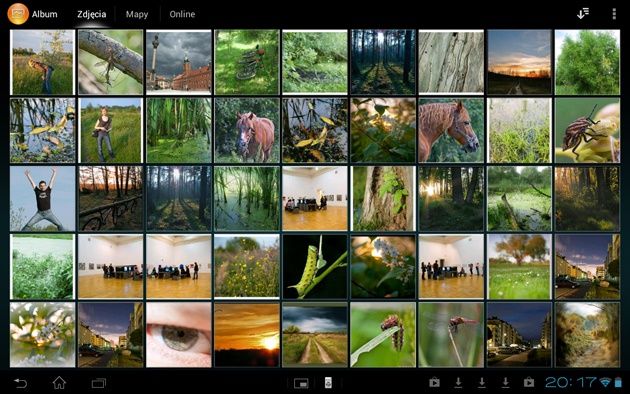Open the castle square with column photo
Image resolution: width=630 pixels, height=394 pixels.
click(179, 62)
